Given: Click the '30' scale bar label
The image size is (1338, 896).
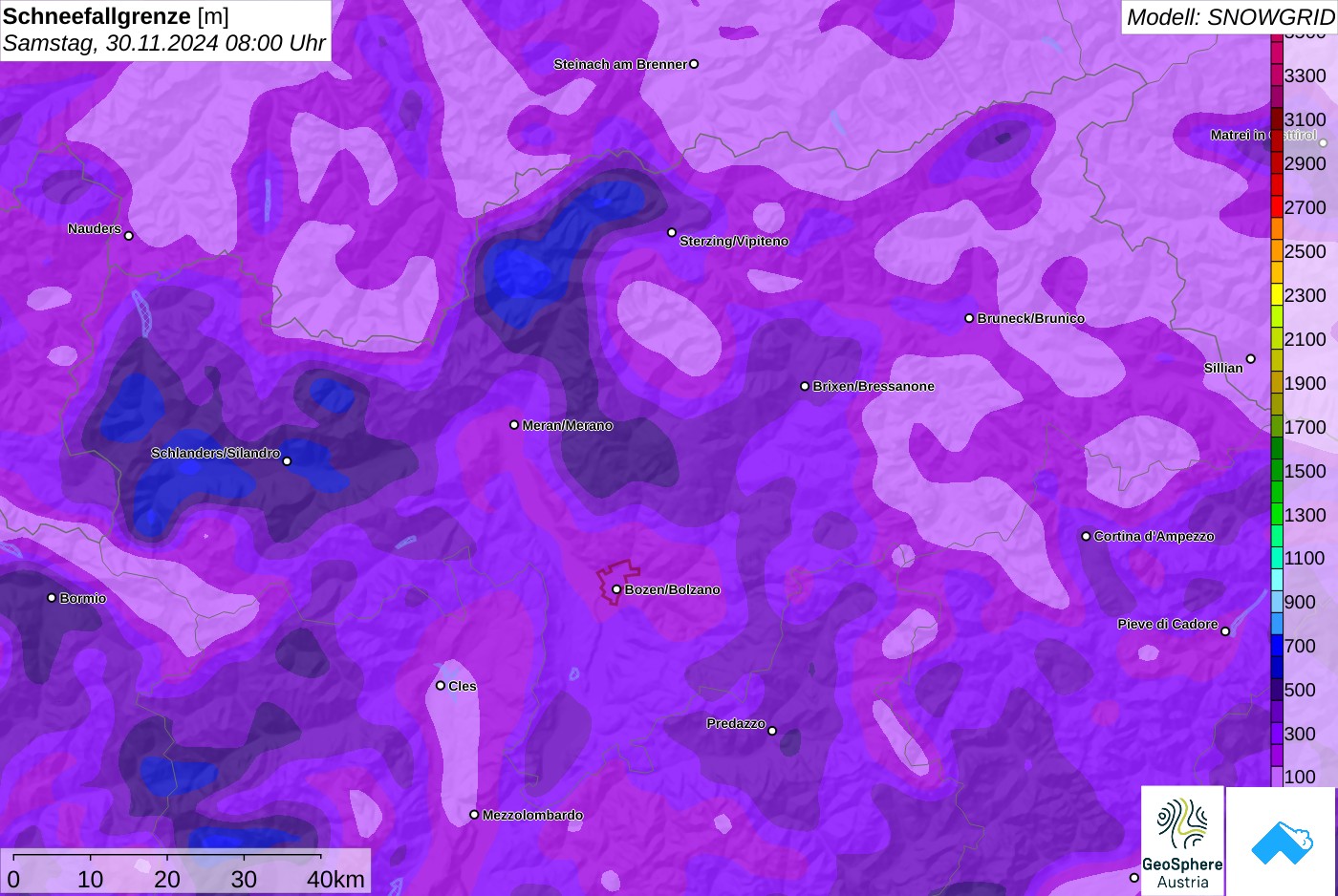Looking at the screenshot, I should point(244,879).
